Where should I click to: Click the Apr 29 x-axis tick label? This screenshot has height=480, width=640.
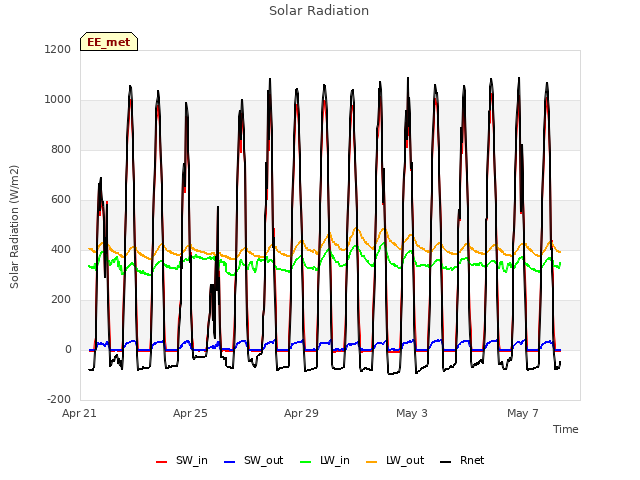point(301,413)
